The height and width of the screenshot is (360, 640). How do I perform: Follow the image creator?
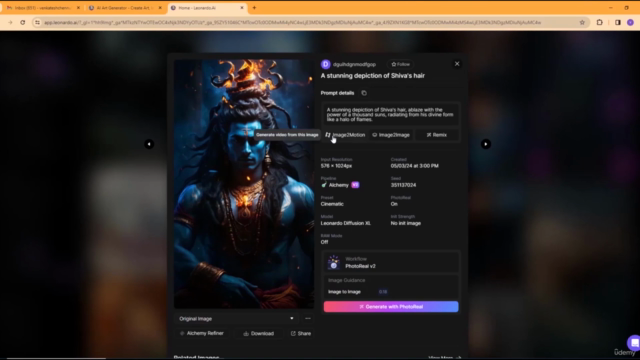pyautogui.click(x=400, y=64)
